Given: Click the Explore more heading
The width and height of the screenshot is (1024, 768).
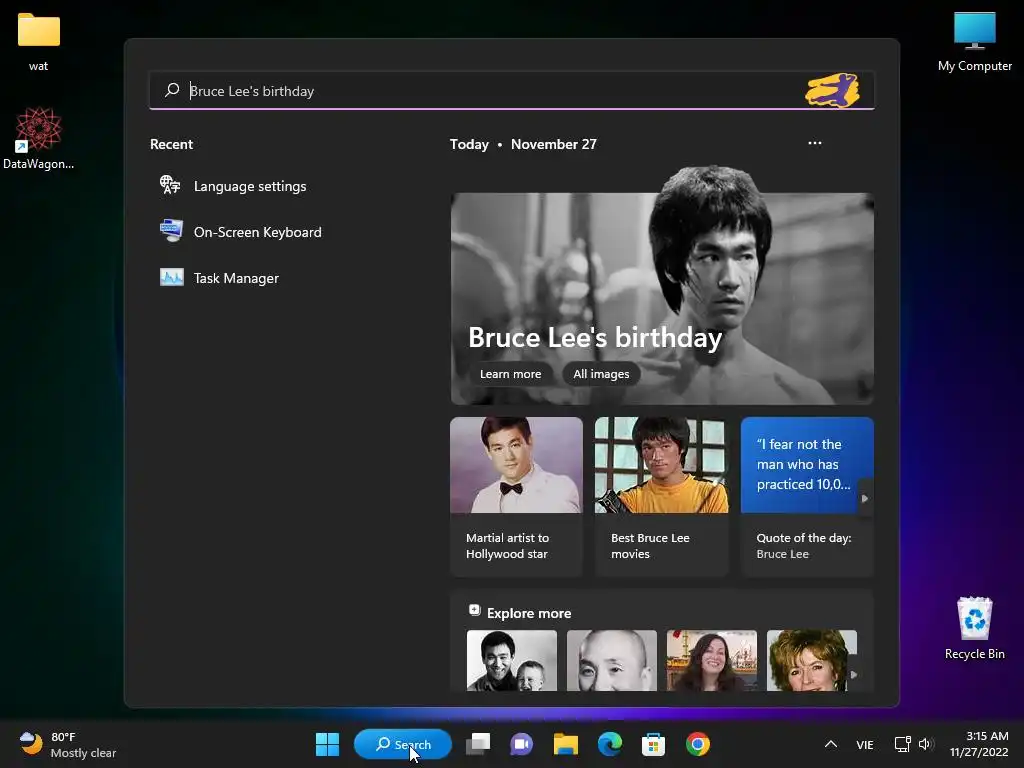Looking at the screenshot, I should (529, 613).
